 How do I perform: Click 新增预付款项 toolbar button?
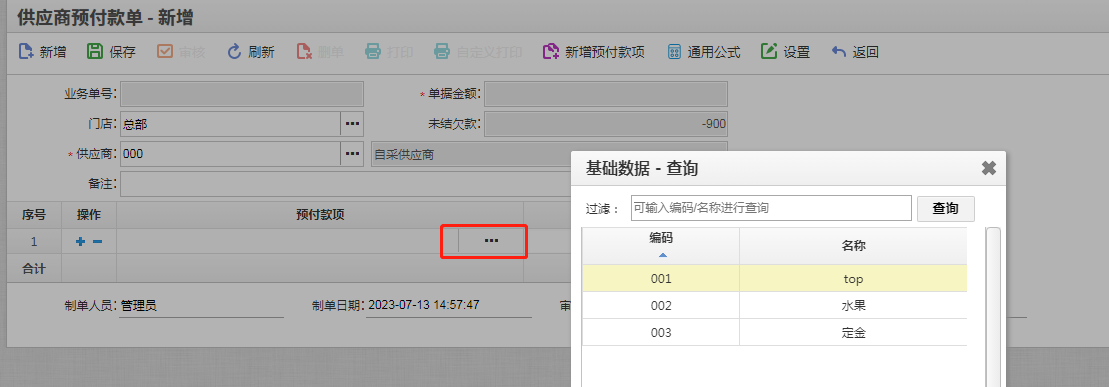(594, 52)
